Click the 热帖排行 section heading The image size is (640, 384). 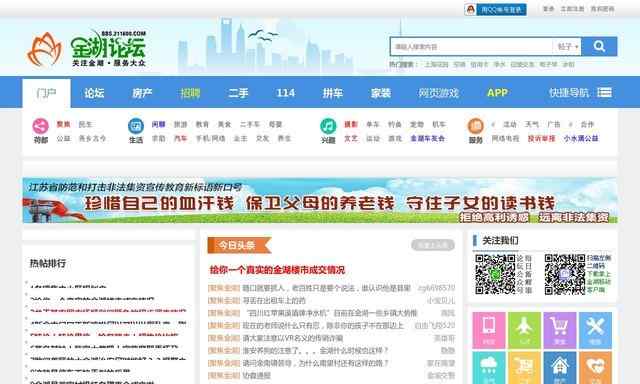pyautogui.click(x=48, y=263)
